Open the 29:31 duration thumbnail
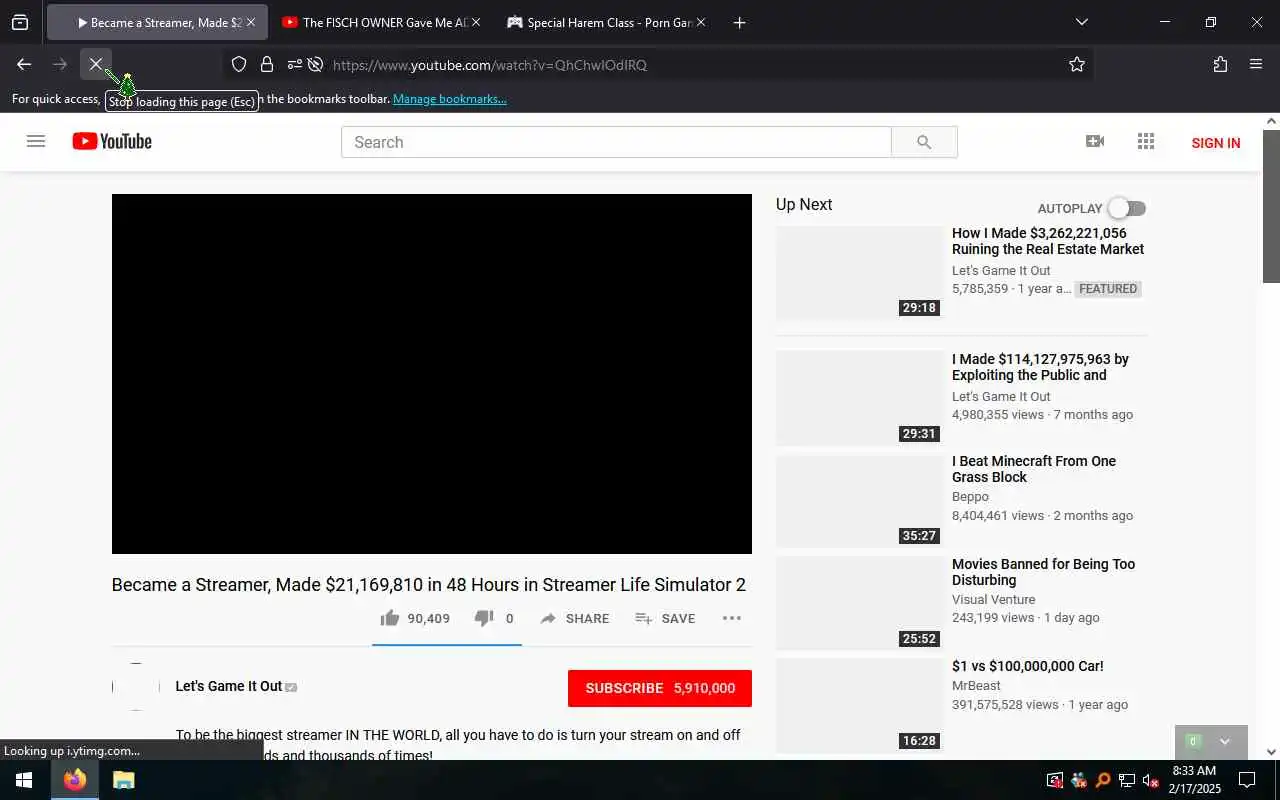The image size is (1280, 800). click(859, 398)
